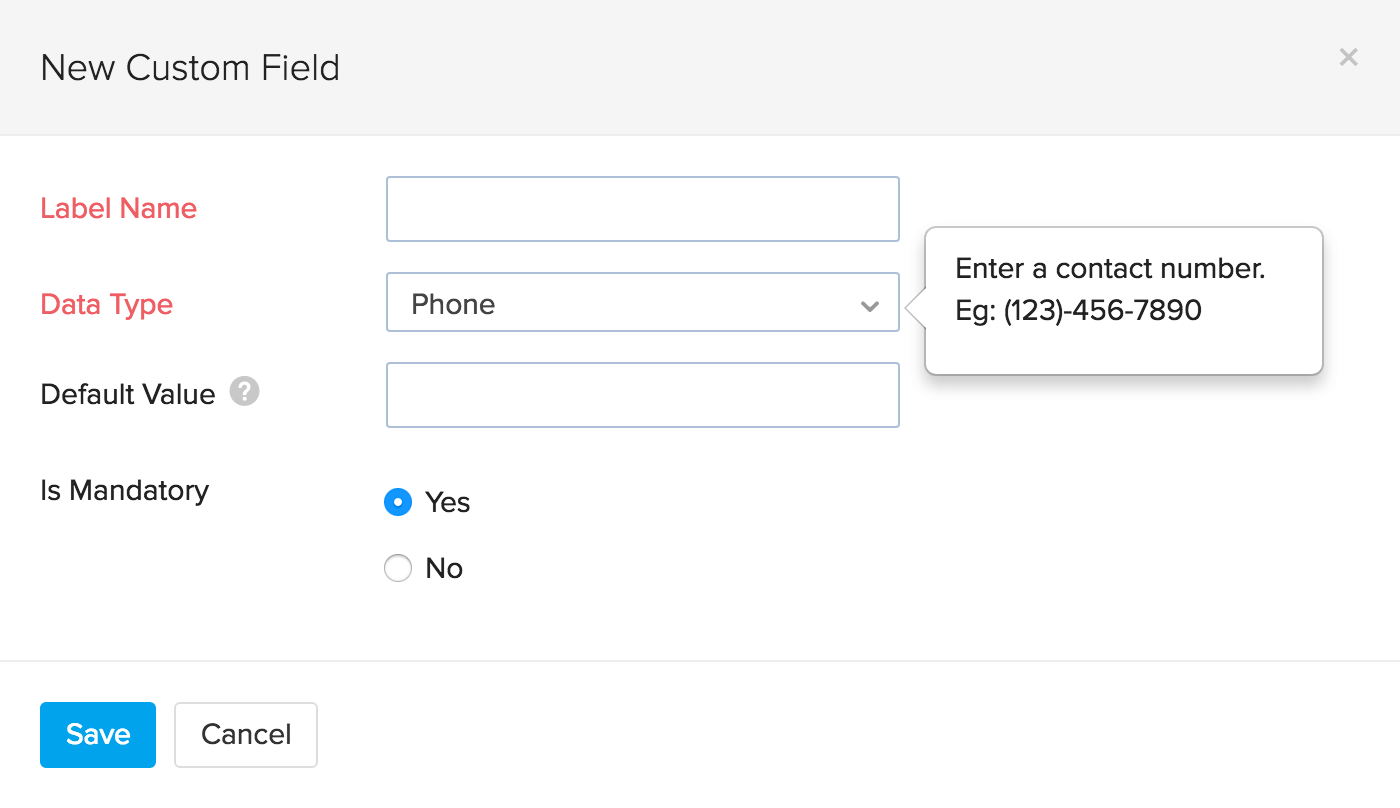1400x808 pixels.
Task: Save the new custom field
Action: (x=97, y=734)
